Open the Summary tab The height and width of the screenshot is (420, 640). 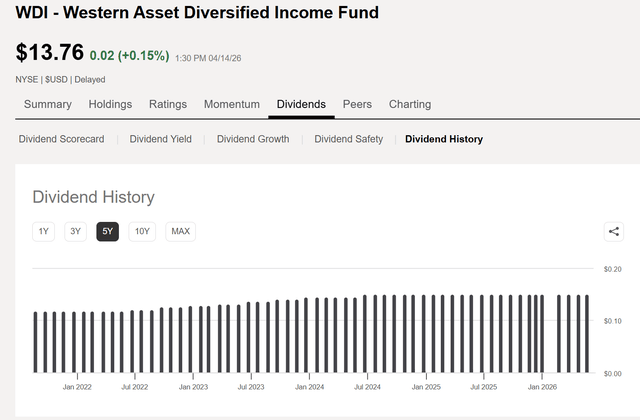[x=48, y=104]
